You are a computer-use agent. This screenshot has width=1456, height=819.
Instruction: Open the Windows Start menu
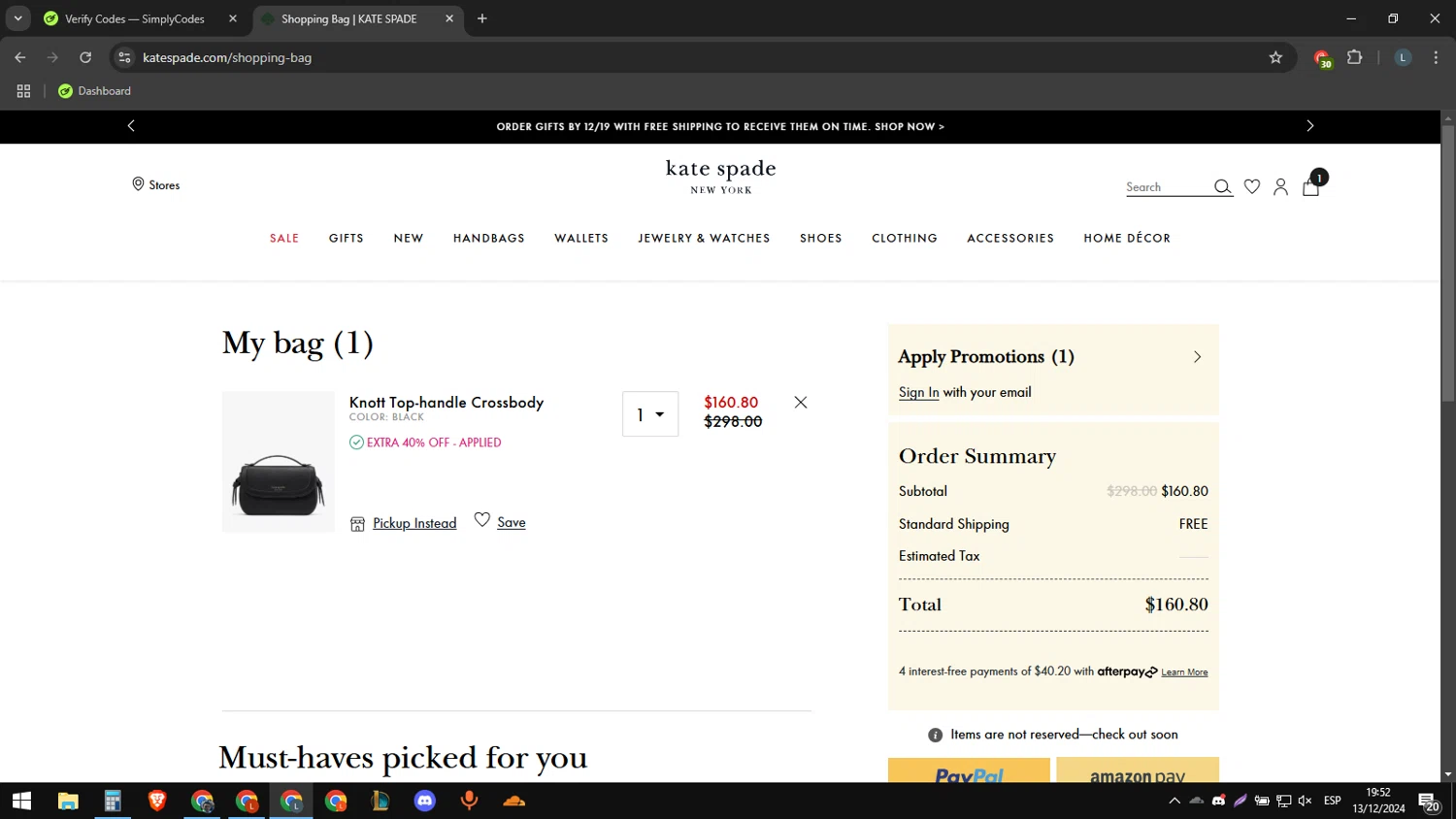(21, 801)
